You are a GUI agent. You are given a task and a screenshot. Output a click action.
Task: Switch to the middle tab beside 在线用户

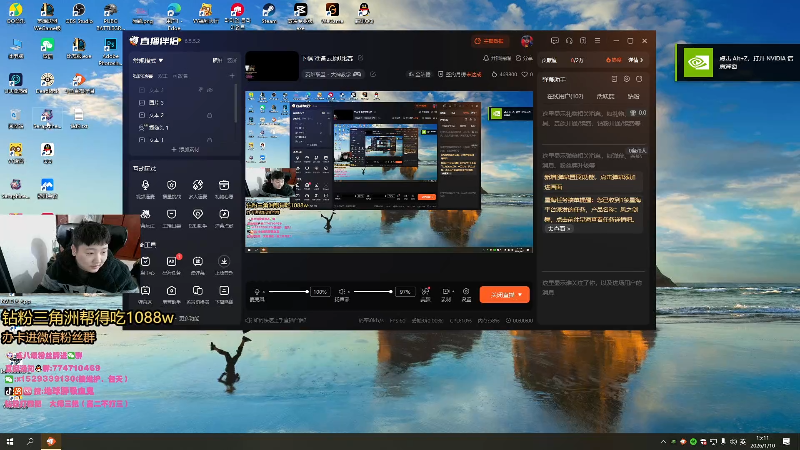[605, 96]
